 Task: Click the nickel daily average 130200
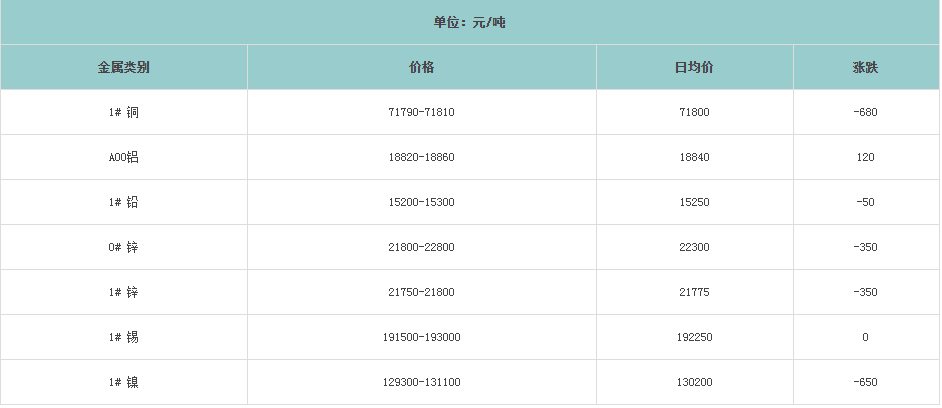694,382
